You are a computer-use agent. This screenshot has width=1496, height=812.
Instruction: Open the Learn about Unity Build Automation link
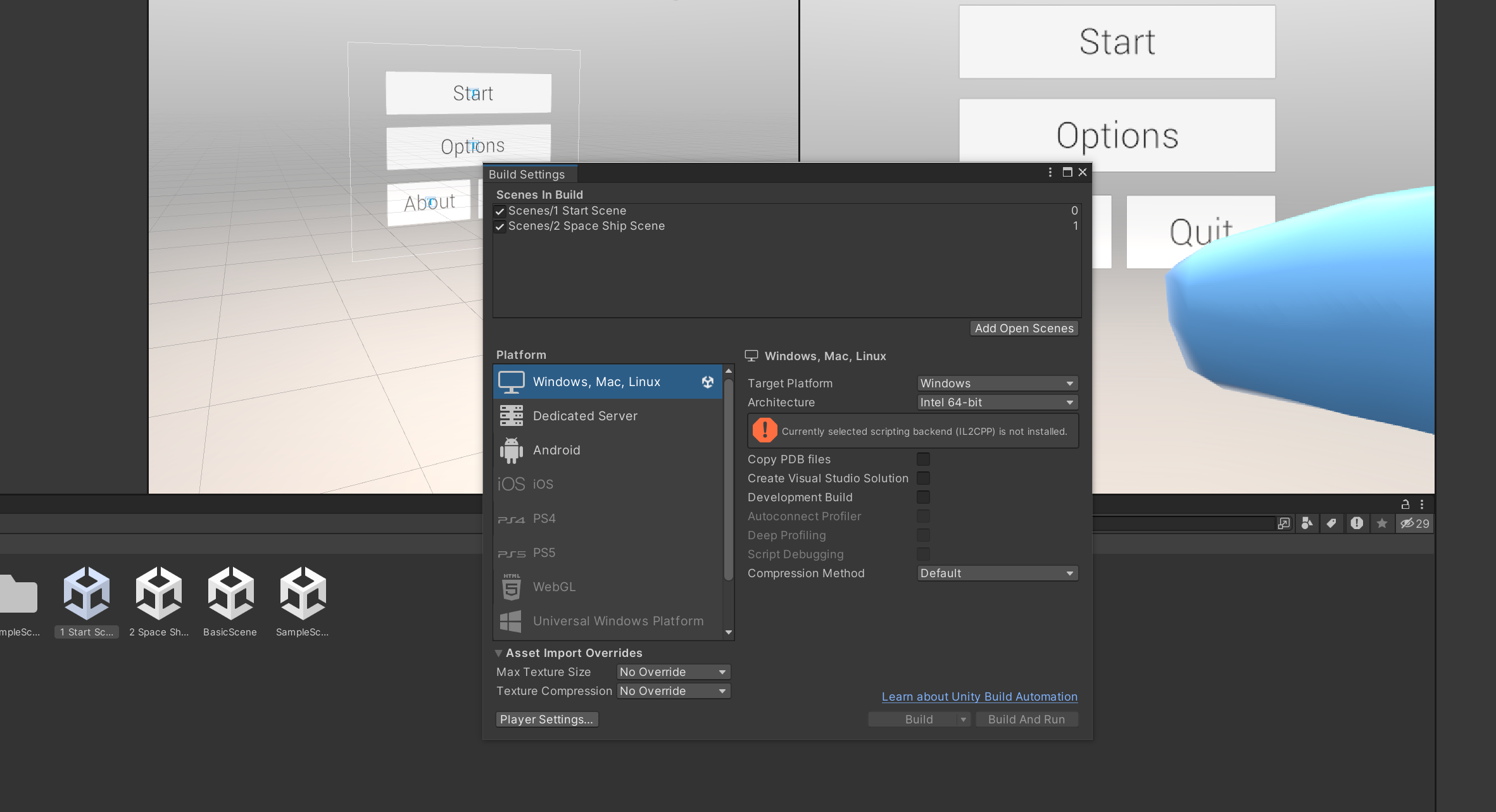click(979, 697)
